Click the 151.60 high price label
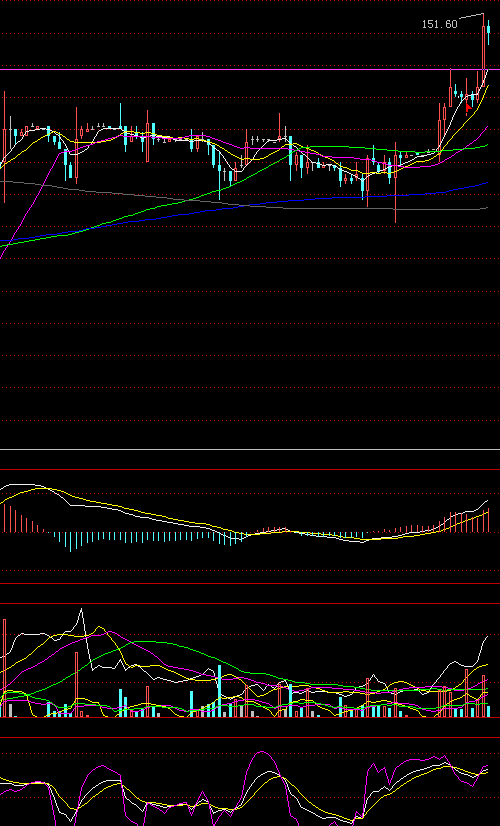500x826 pixels. 439,24
